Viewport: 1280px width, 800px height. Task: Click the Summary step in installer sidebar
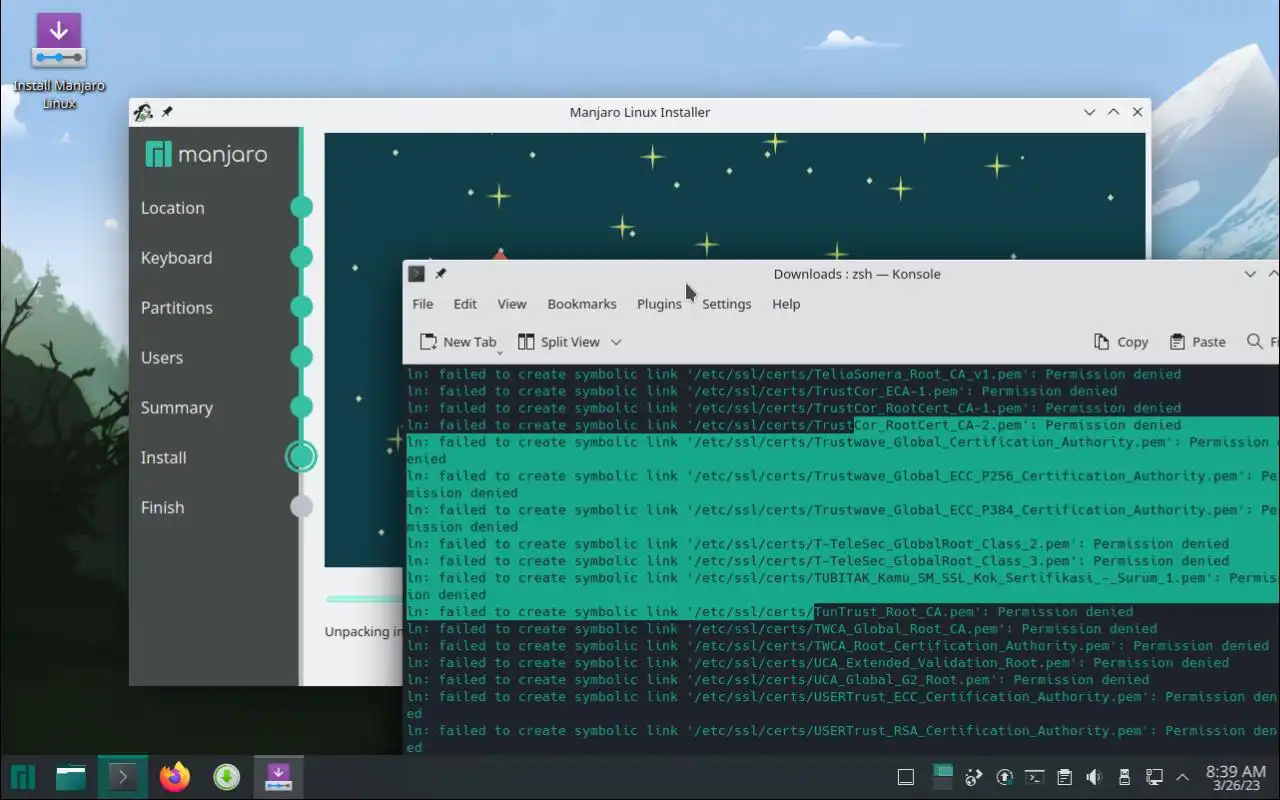(x=176, y=408)
